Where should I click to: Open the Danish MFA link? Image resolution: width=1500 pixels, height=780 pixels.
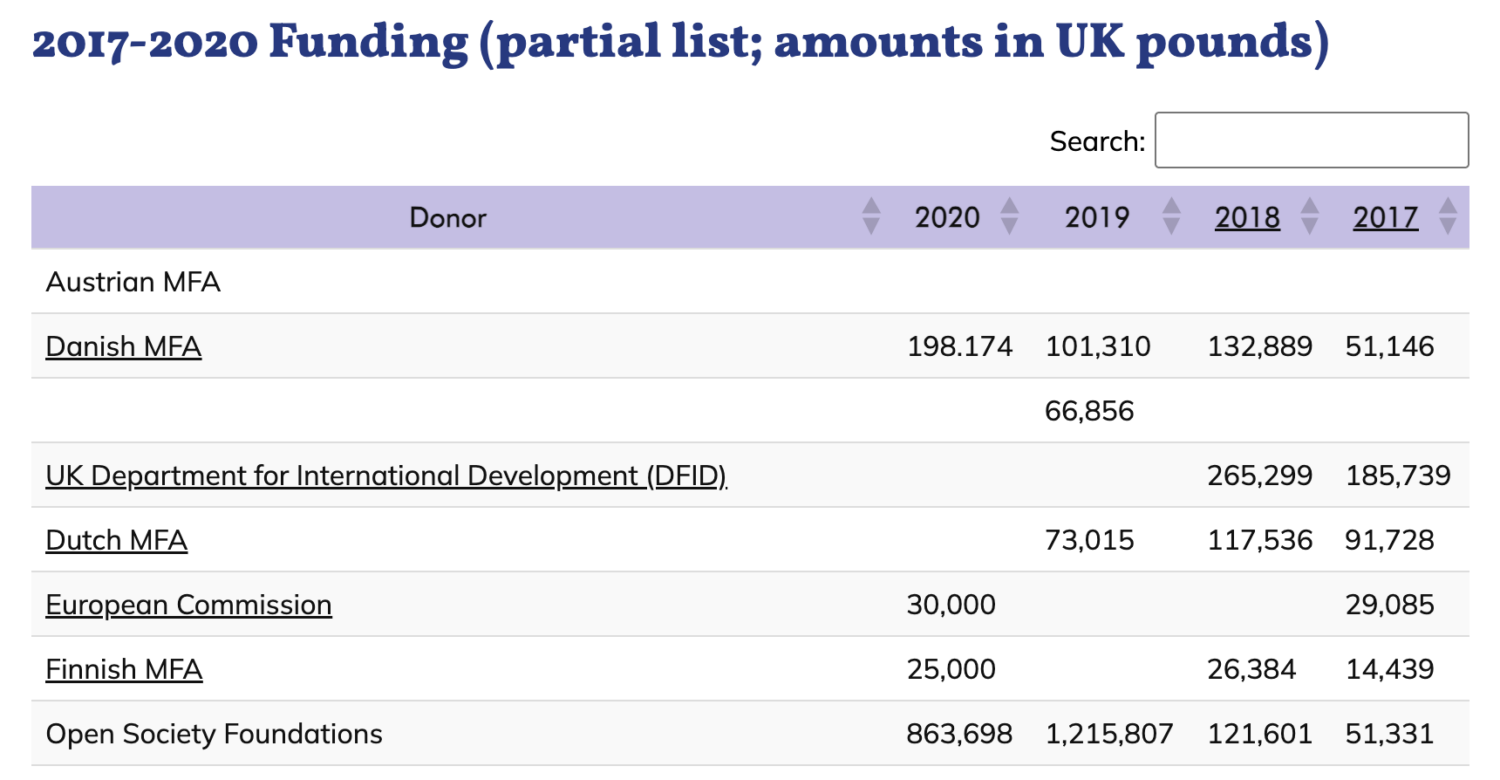[x=123, y=347]
